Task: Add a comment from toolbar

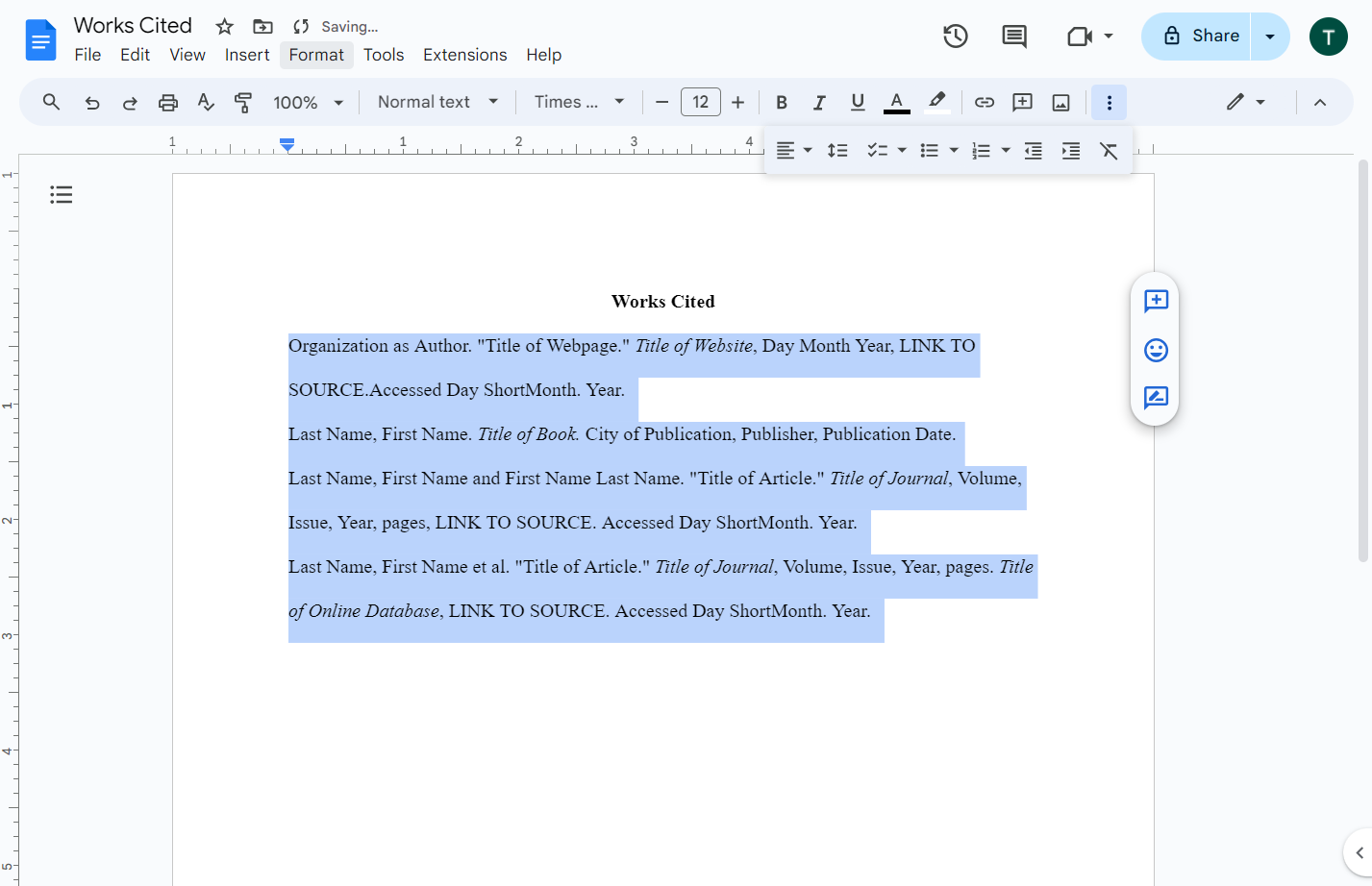Action: coord(1023,102)
